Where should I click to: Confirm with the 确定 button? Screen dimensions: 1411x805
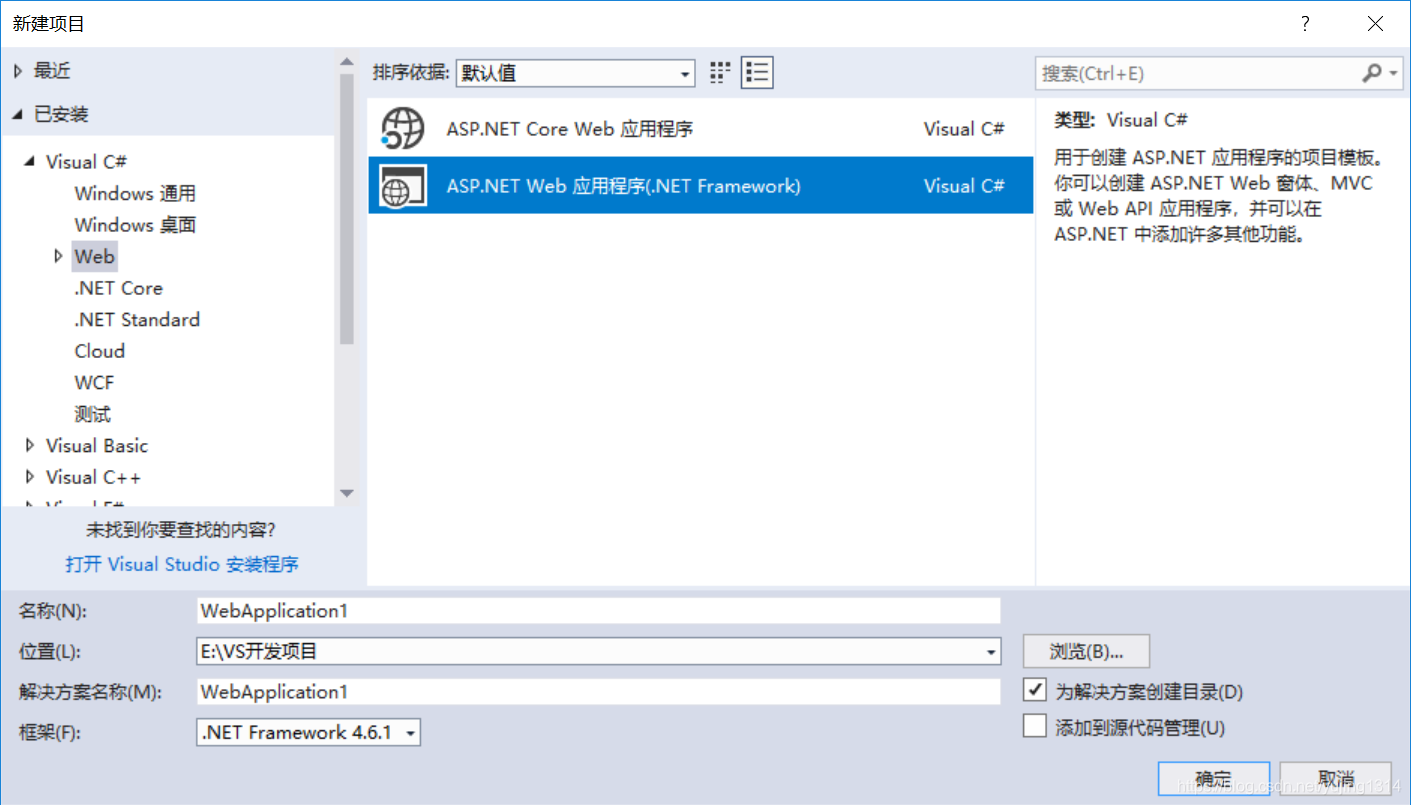click(1214, 779)
